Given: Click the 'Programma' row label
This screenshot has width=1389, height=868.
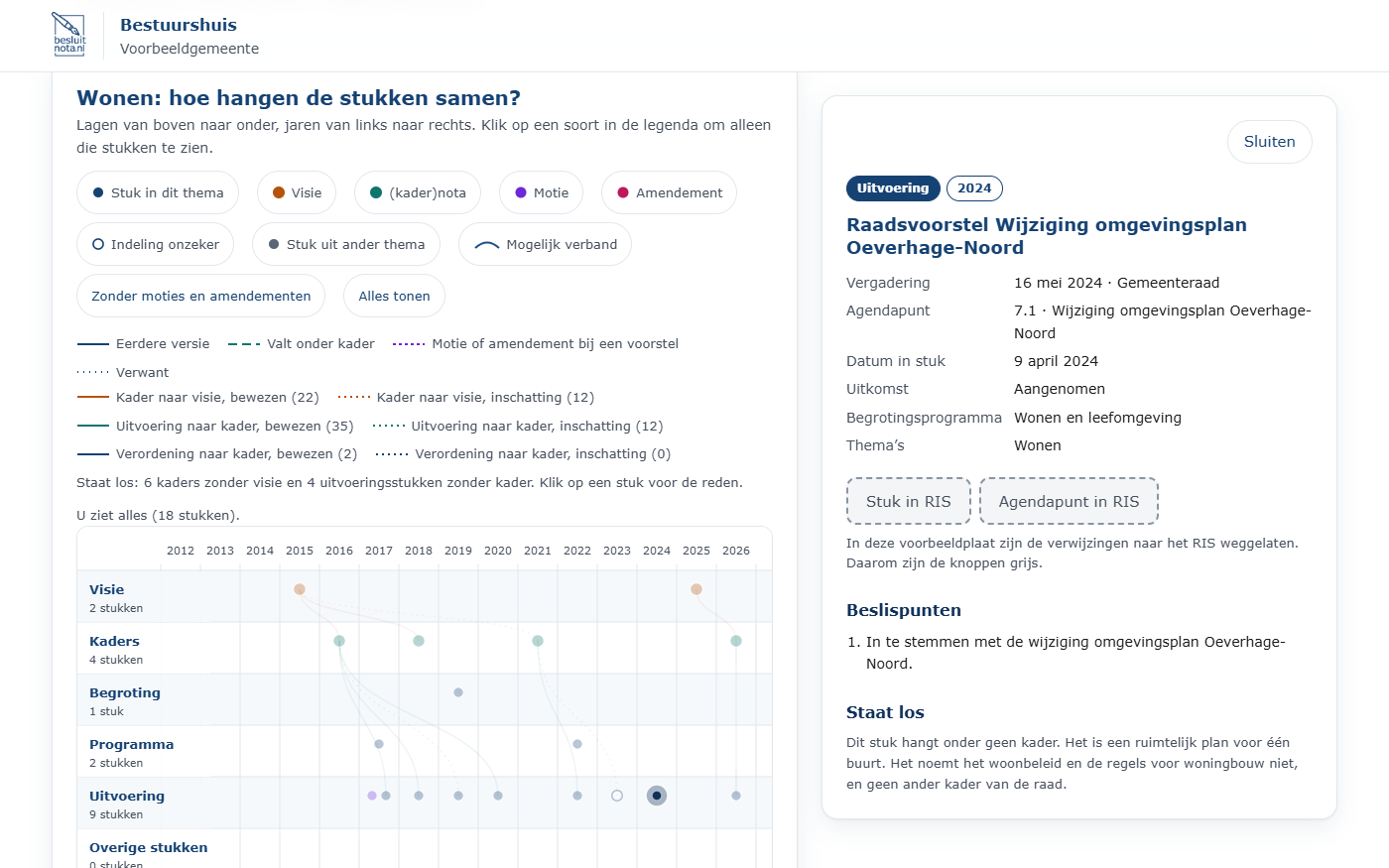Looking at the screenshot, I should click(x=131, y=744).
